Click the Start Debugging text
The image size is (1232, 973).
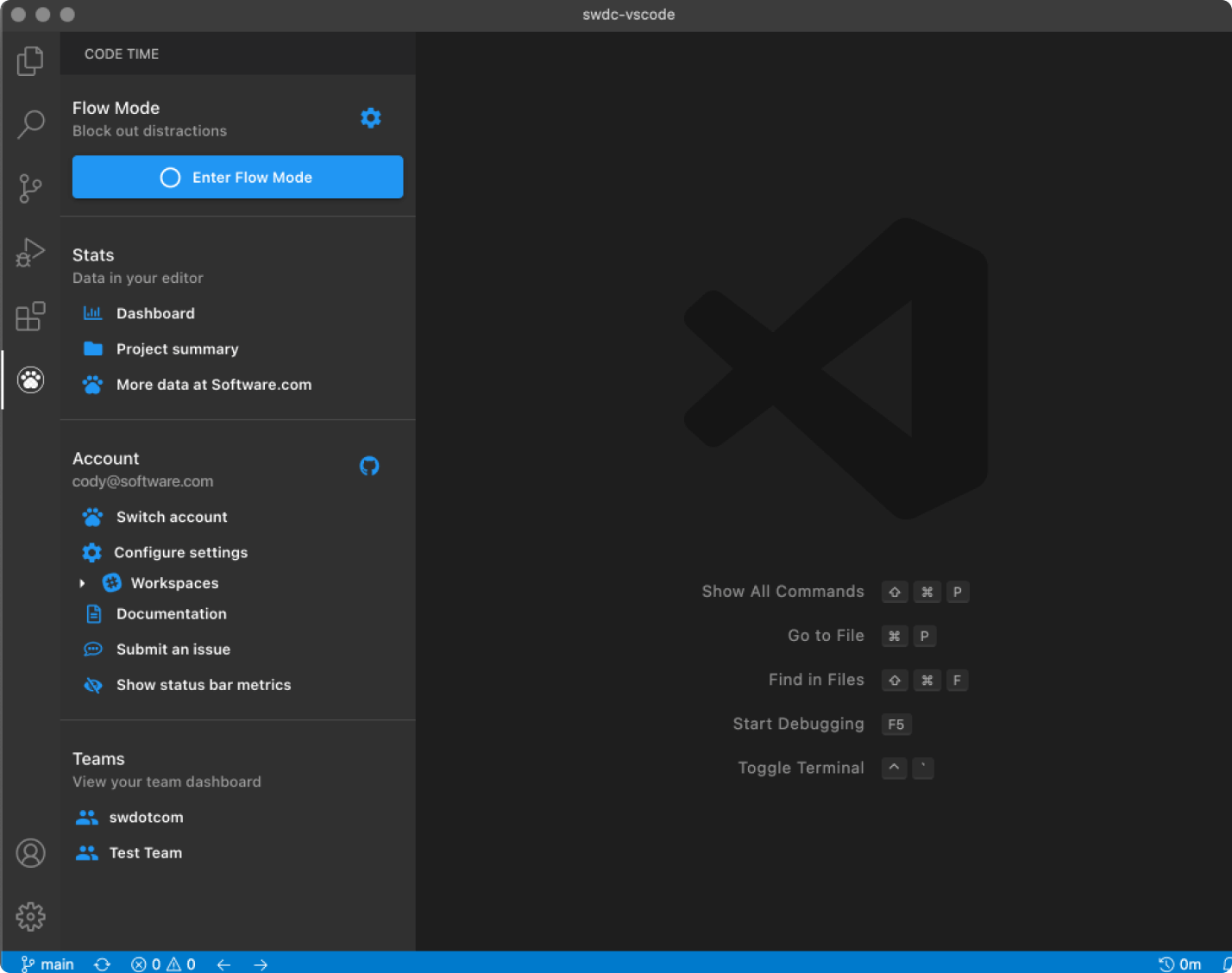coord(798,724)
